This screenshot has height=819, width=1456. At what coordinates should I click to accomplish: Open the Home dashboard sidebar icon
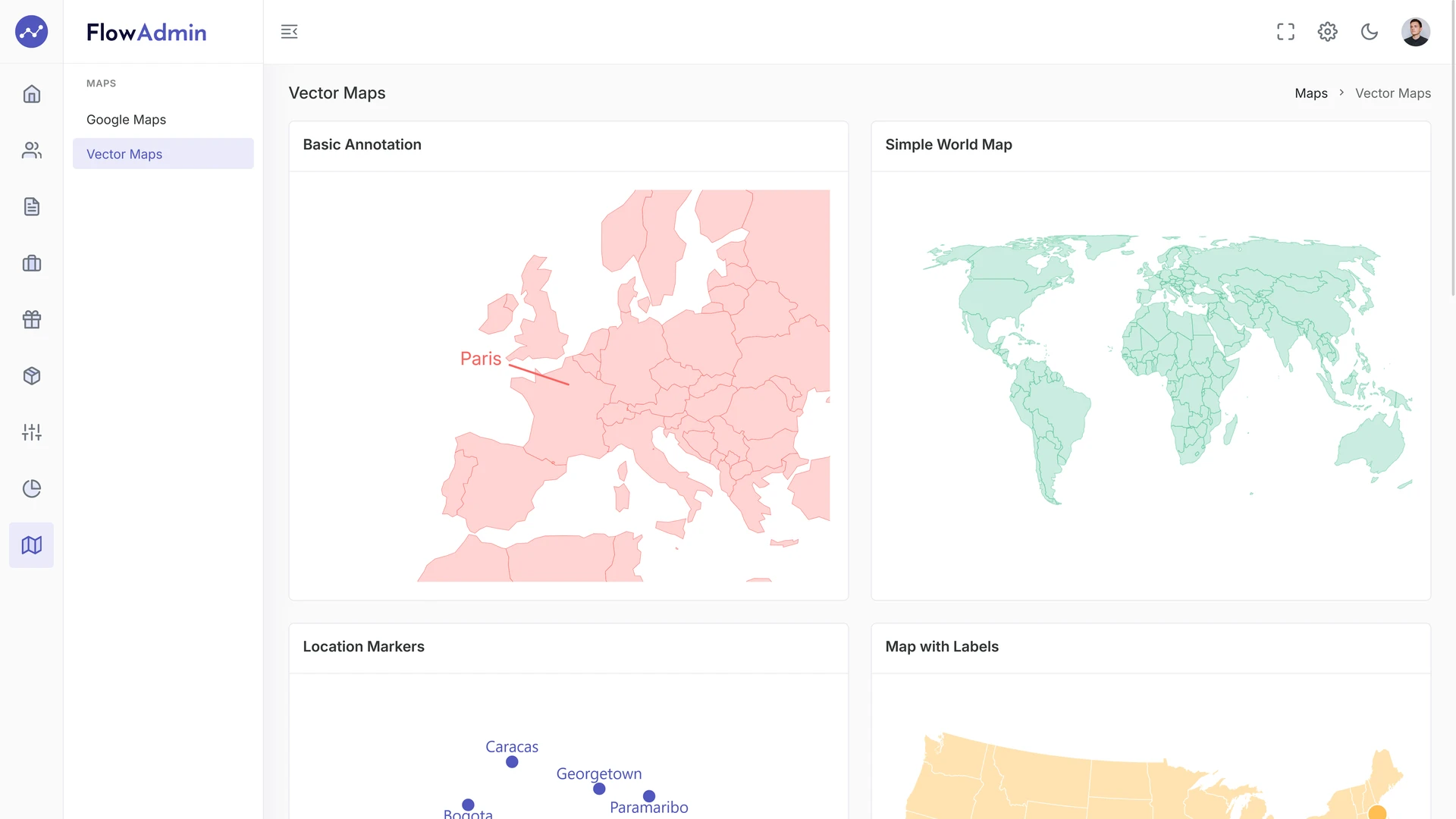[31, 94]
